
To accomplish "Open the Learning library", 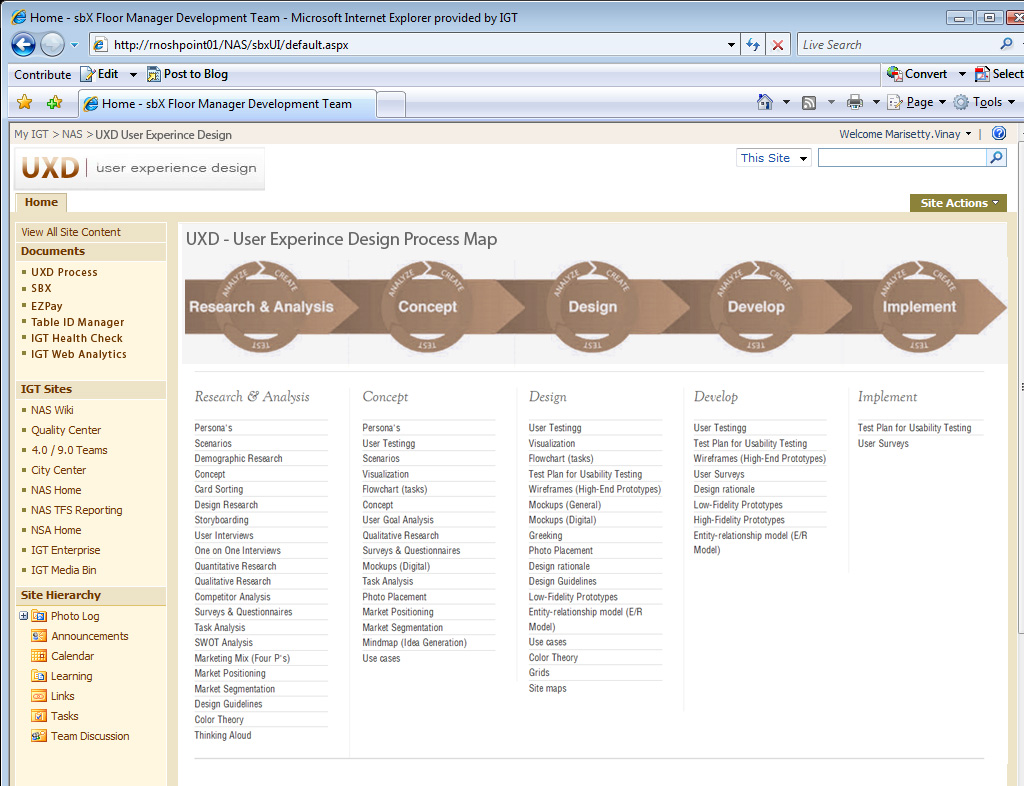I will point(71,676).
